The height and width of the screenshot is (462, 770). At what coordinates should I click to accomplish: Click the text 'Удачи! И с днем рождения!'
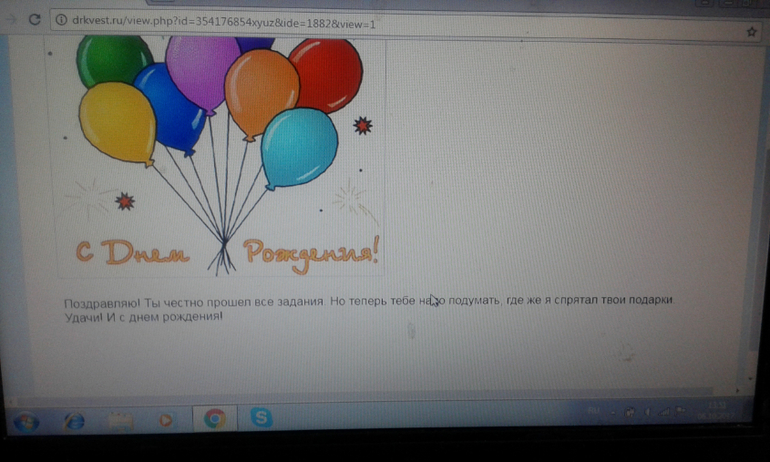pyautogui.click(x=143, y=316)
